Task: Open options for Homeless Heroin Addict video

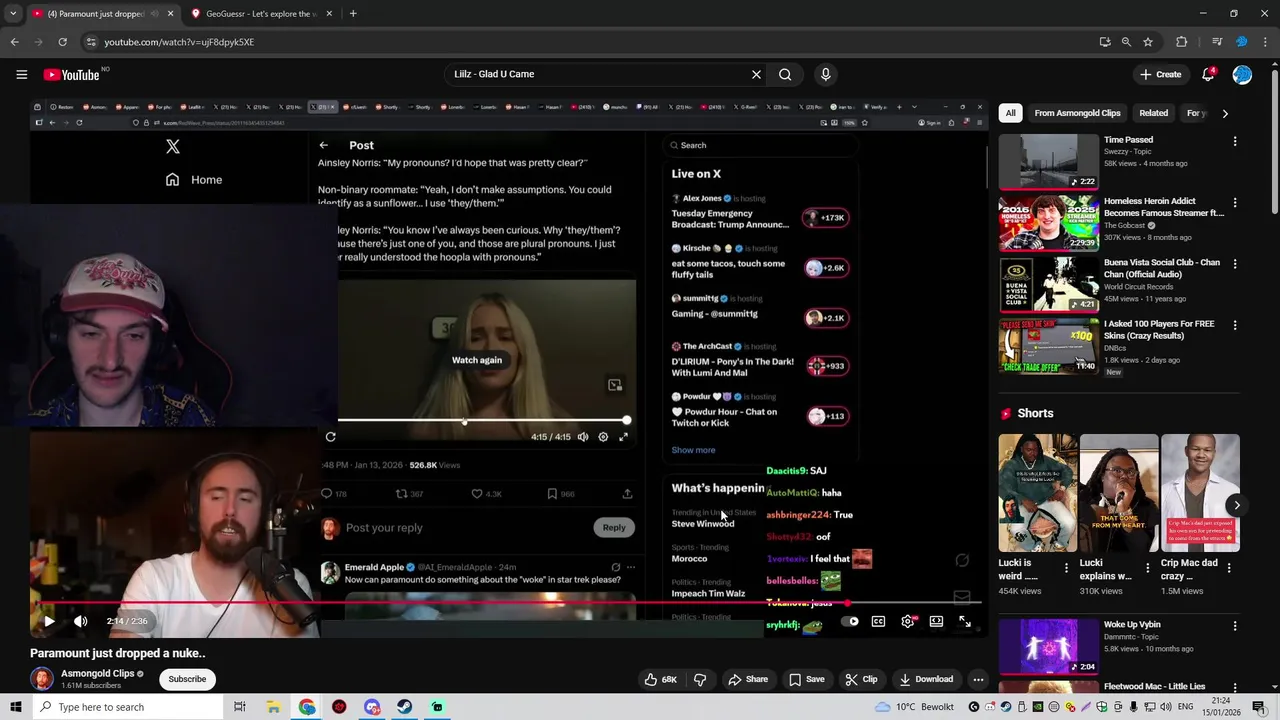Action: (x=1235, y=202)
